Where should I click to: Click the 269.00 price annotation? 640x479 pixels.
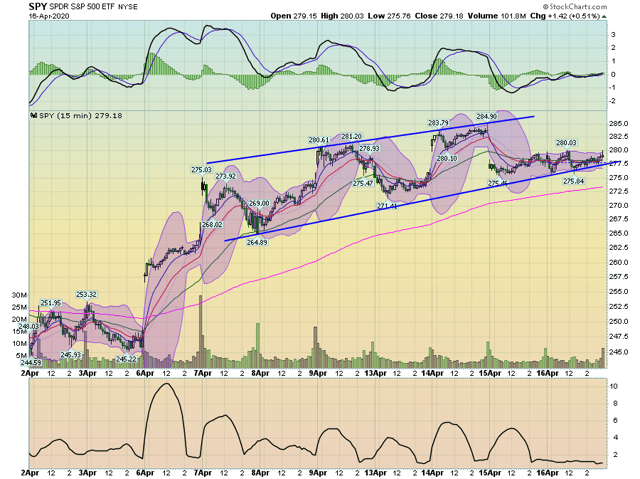pos(259,203)
